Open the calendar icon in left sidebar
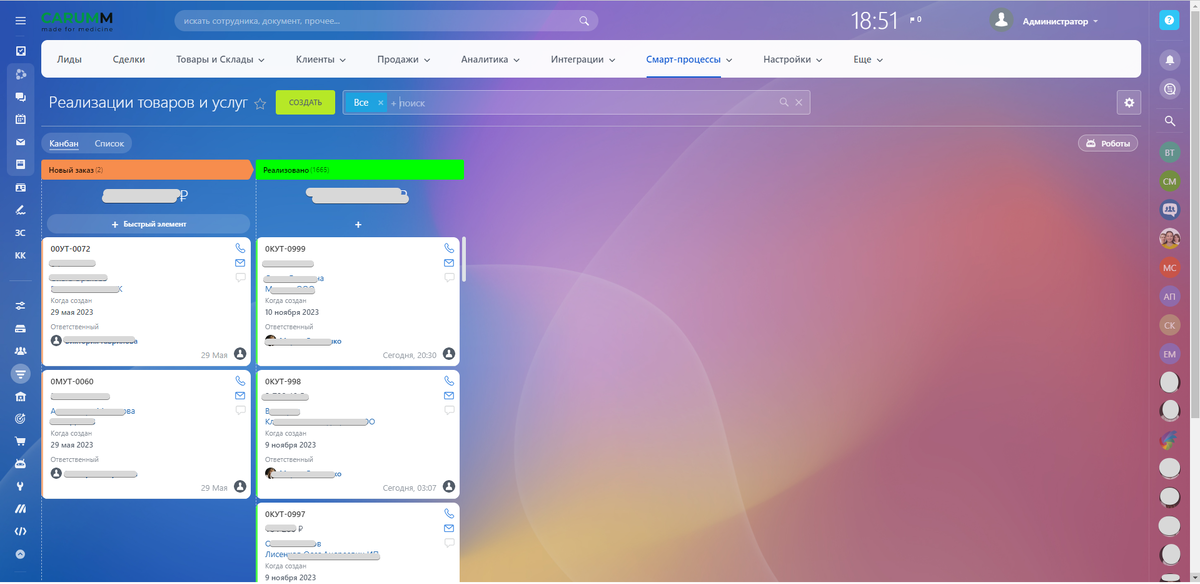Screen dimensions: 1200x584 click(21, 119)
